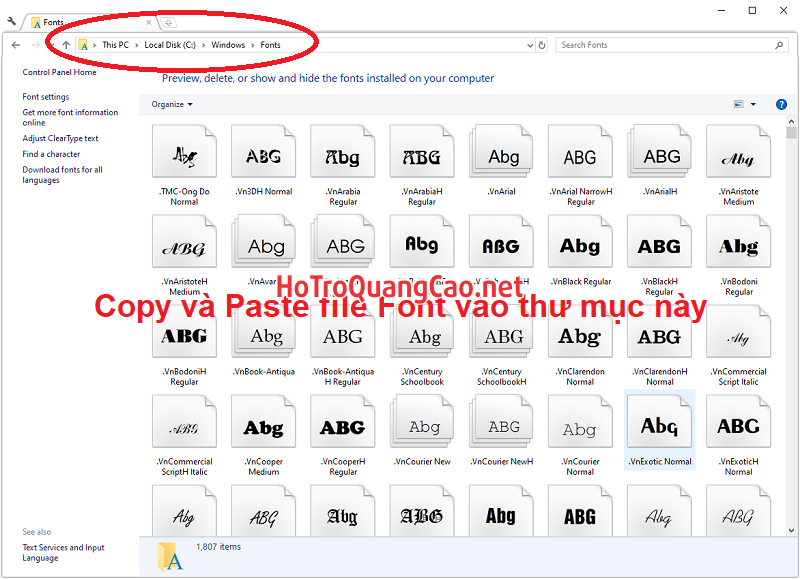Select the .VnCooper Medium font icon
The image size is (800, 579).
263,427
